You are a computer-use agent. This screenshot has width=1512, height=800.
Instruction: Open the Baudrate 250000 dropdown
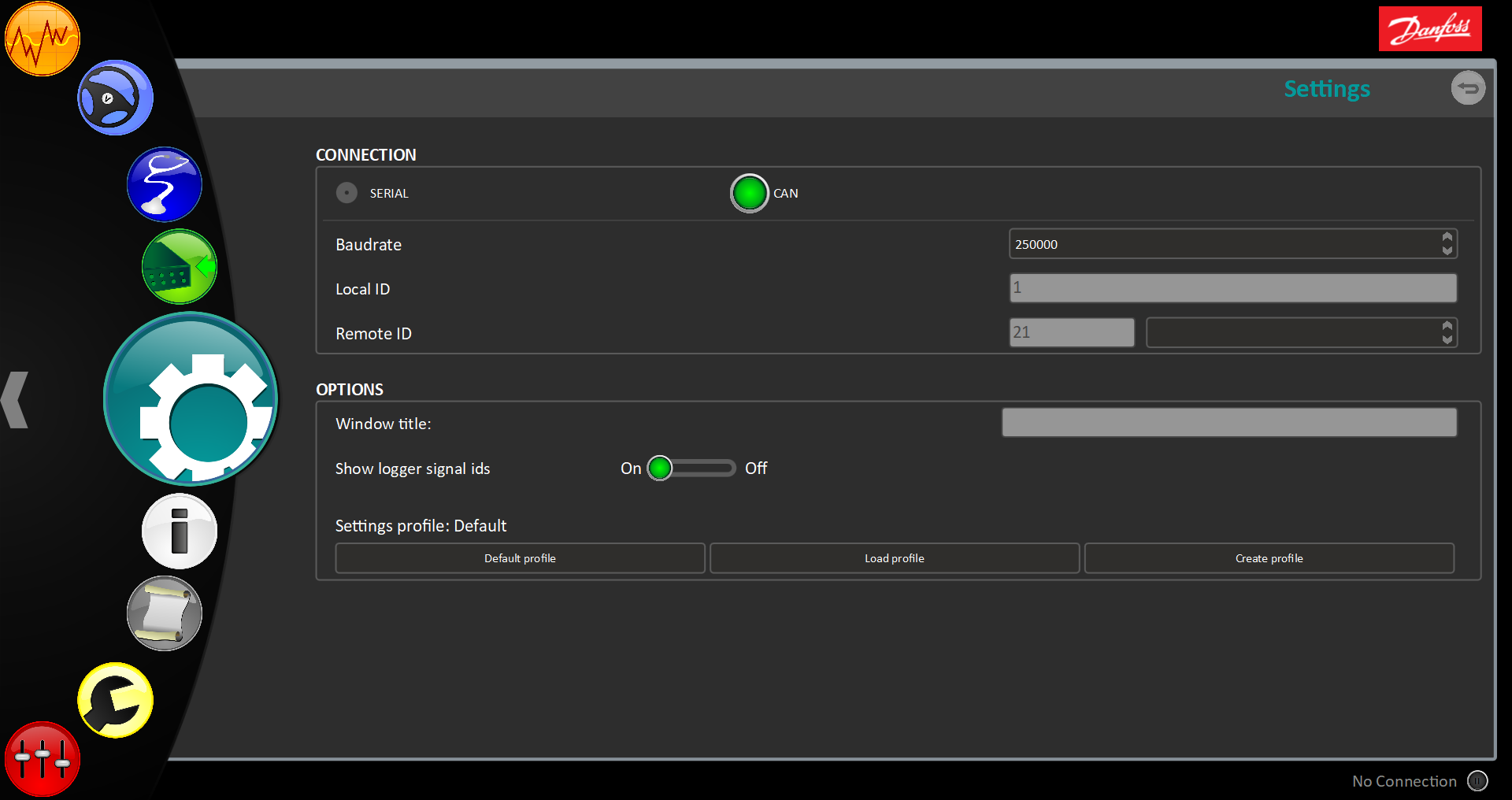coord(1232,244)
